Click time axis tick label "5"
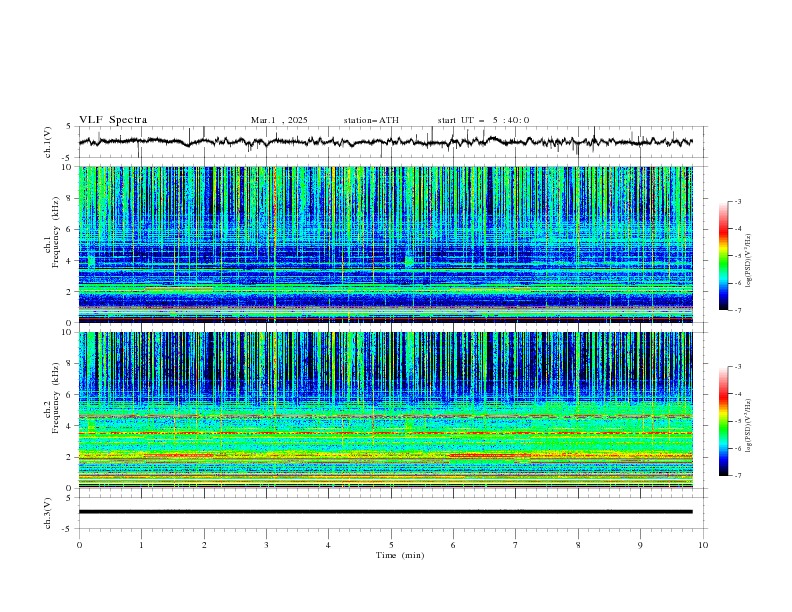Screen dimensions: 792x612 [391, 545]
